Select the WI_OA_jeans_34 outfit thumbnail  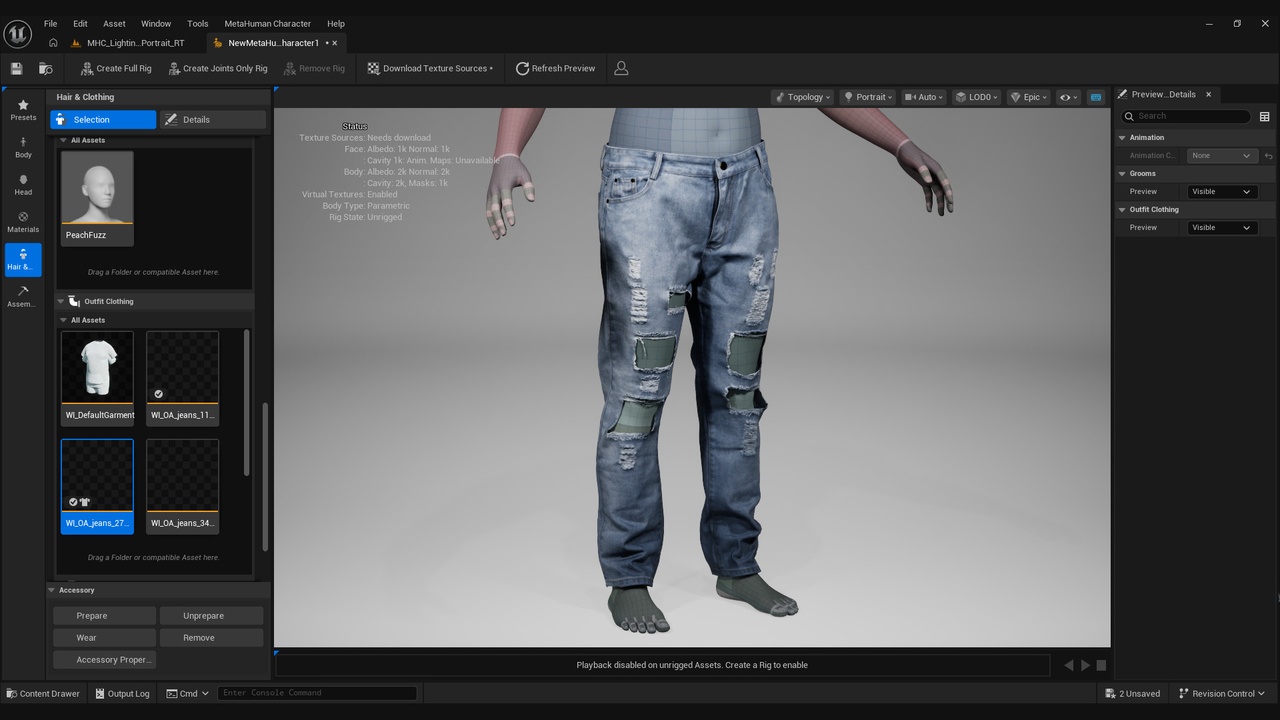tap(182, 486)
